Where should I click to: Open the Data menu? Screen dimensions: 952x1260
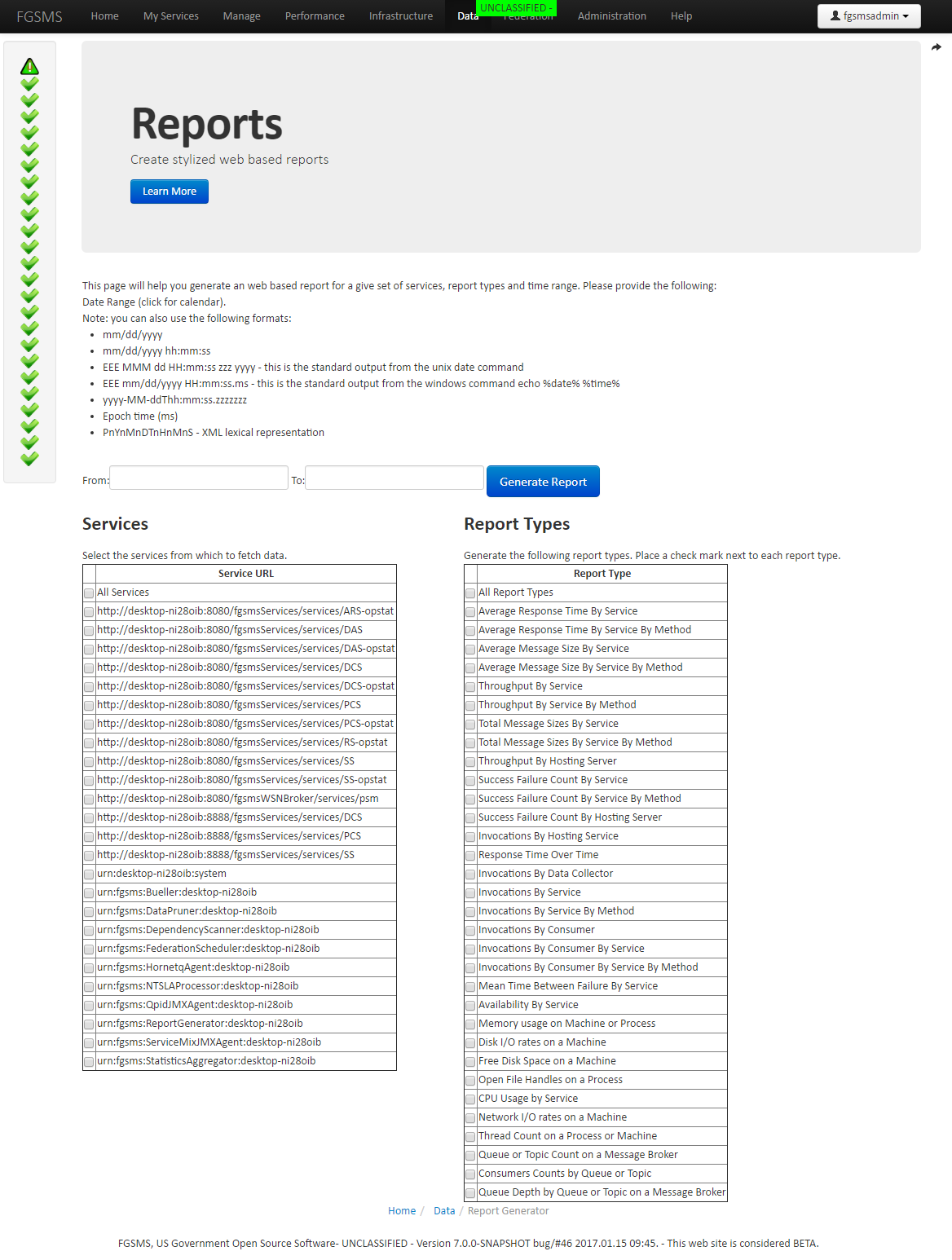click(x=468, y=16)
